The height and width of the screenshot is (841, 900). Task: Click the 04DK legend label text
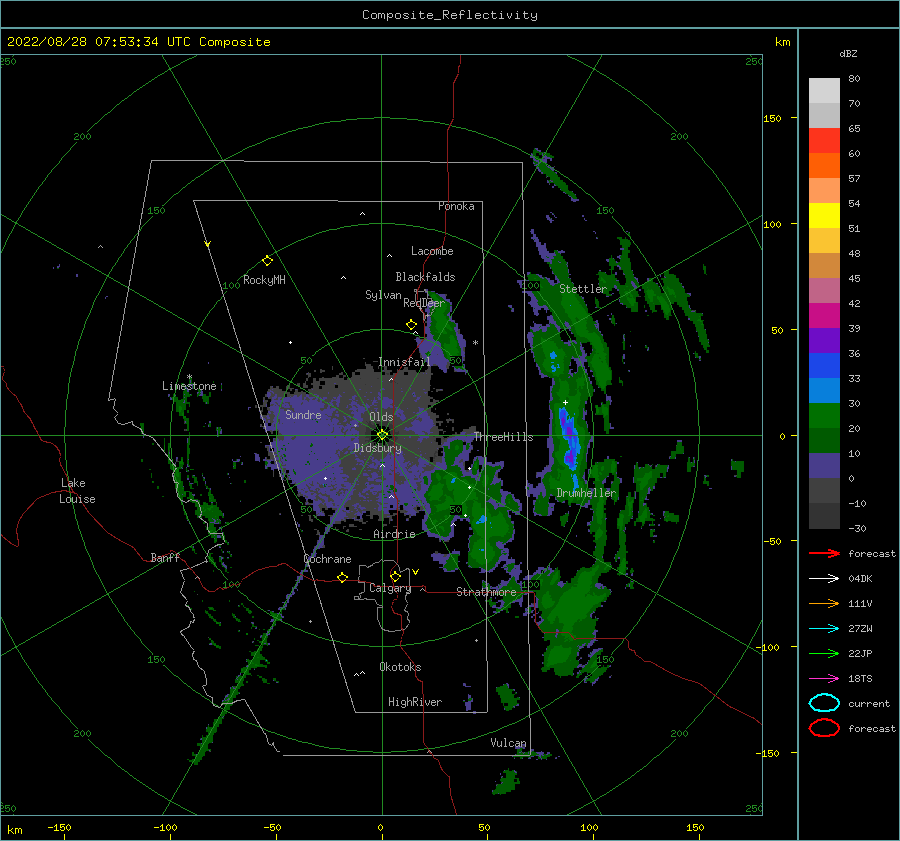[860, 578]
